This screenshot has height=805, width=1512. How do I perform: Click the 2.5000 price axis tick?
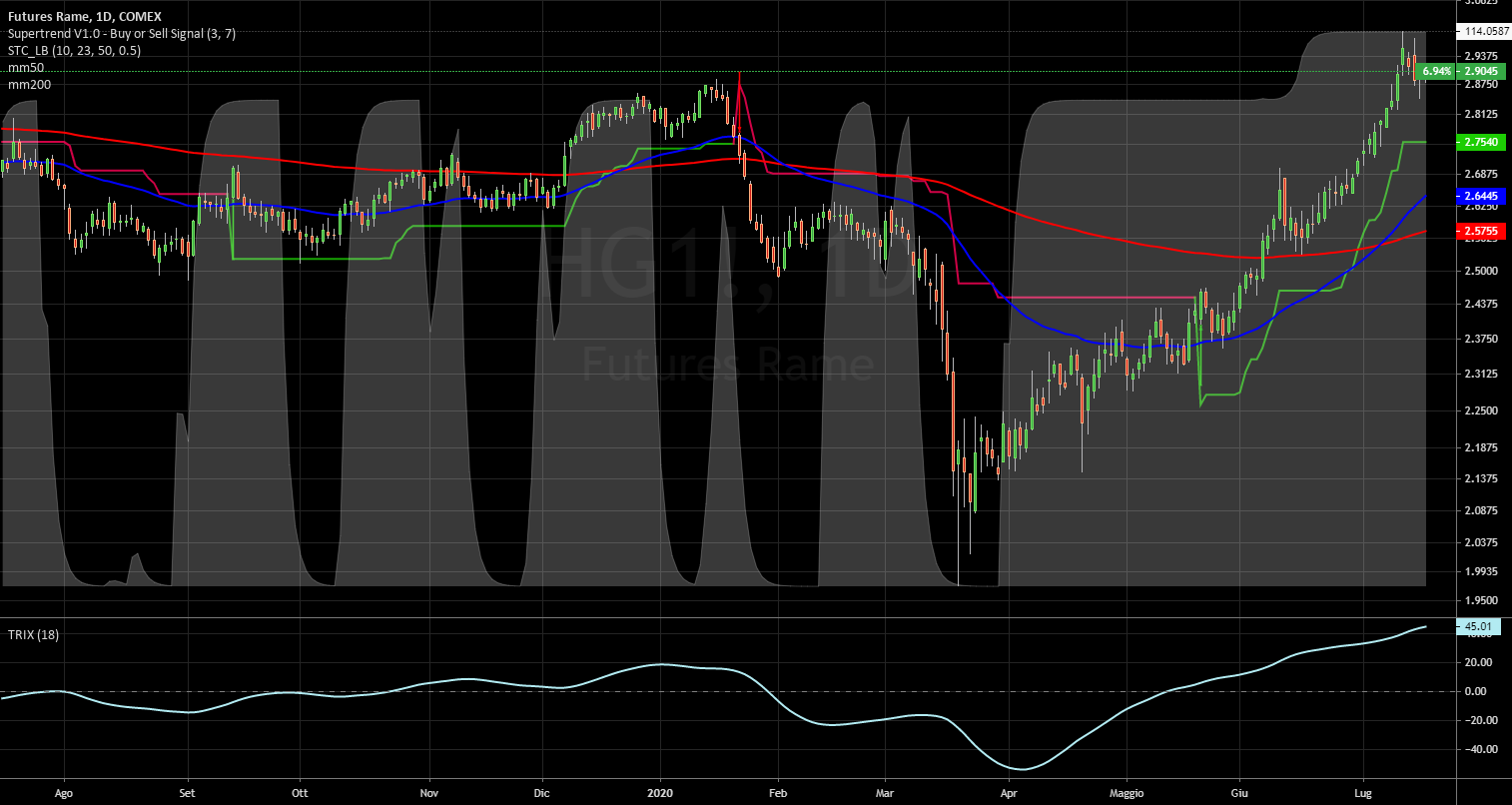[1481, 271]
